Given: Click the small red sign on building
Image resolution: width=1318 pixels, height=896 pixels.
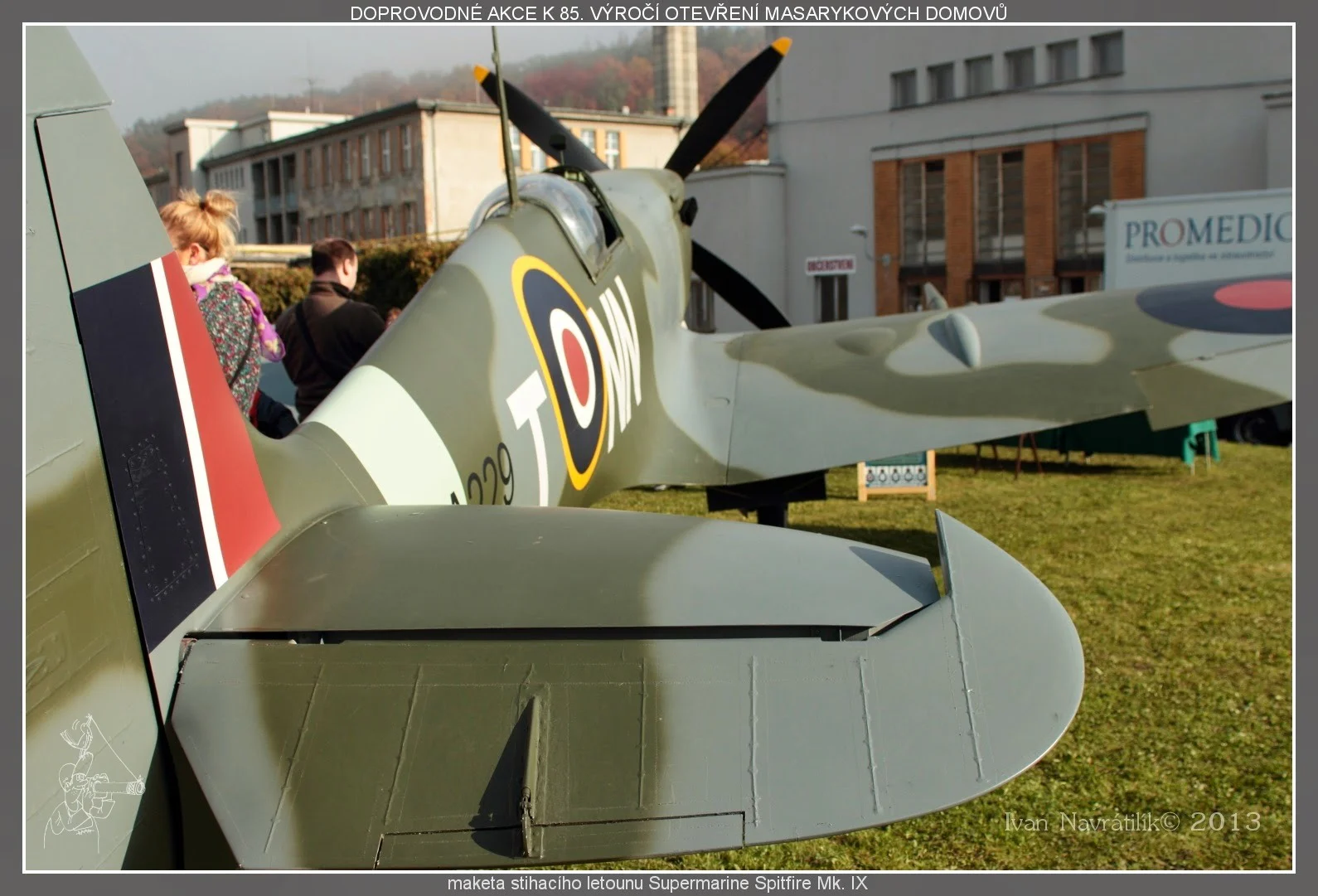Looking at the screenshot, I should tap(830, 265).
